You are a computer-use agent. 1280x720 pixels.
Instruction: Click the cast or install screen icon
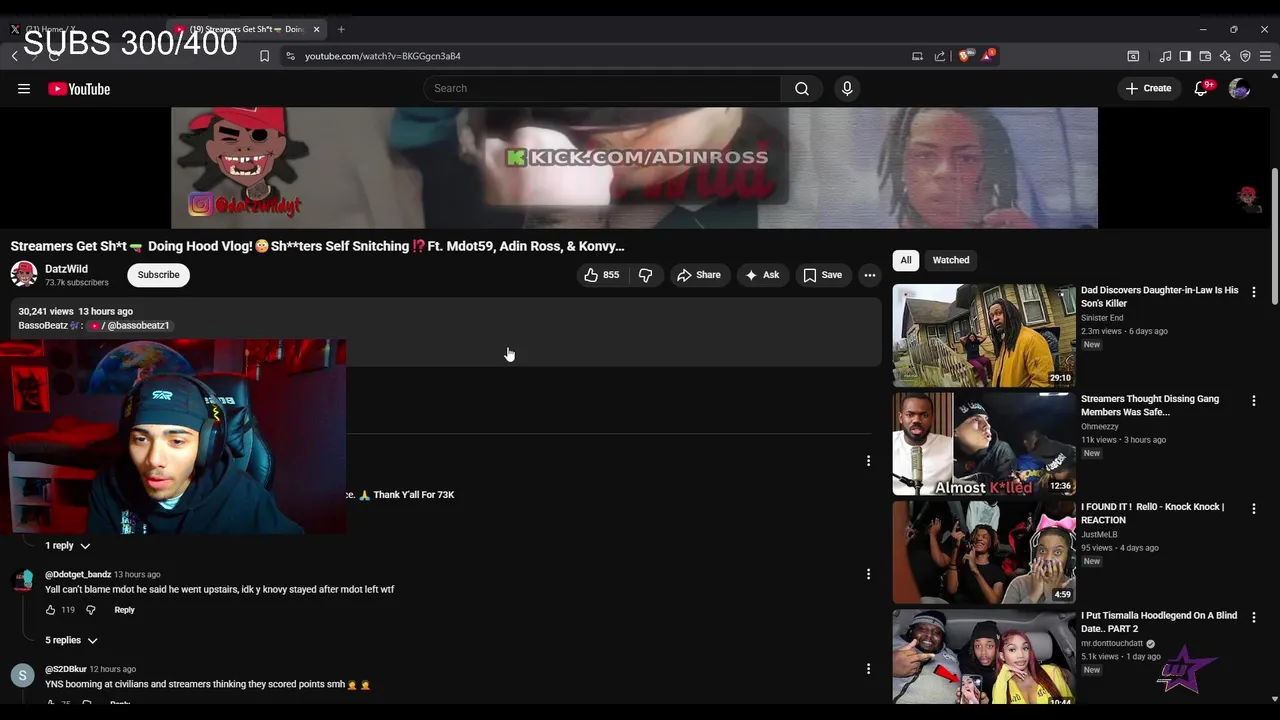(917, 56)
